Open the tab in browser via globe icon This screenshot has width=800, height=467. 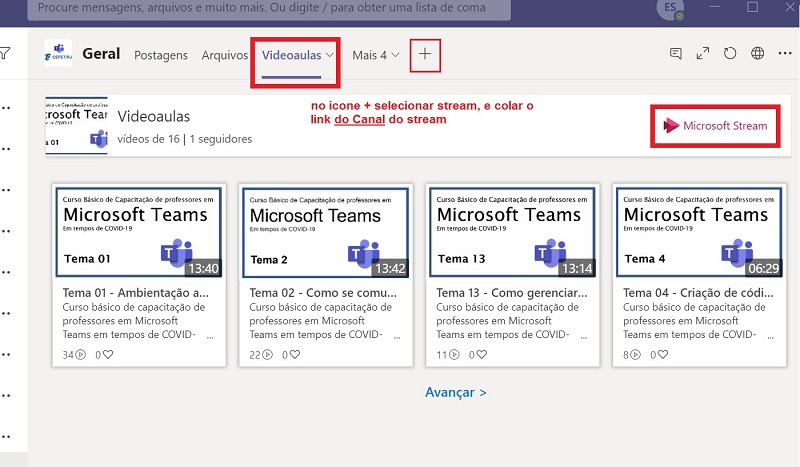[758, 53]
